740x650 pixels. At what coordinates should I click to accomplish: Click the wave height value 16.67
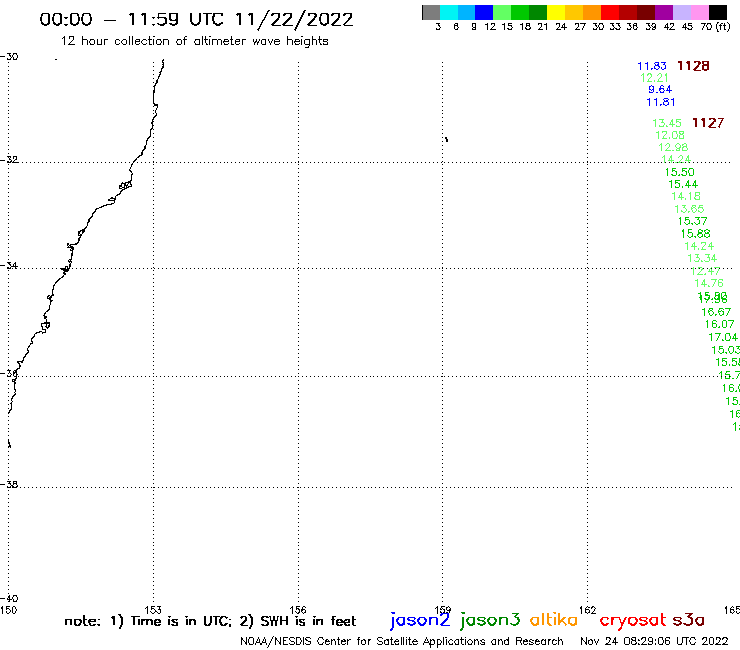tap(716, 312)
